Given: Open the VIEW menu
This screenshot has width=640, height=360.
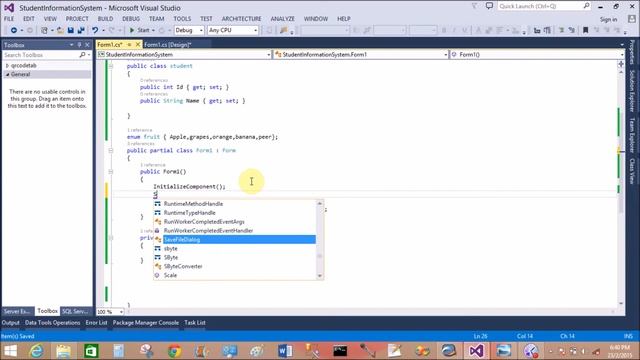Looking at the screenshot, I should pos(50,19).
